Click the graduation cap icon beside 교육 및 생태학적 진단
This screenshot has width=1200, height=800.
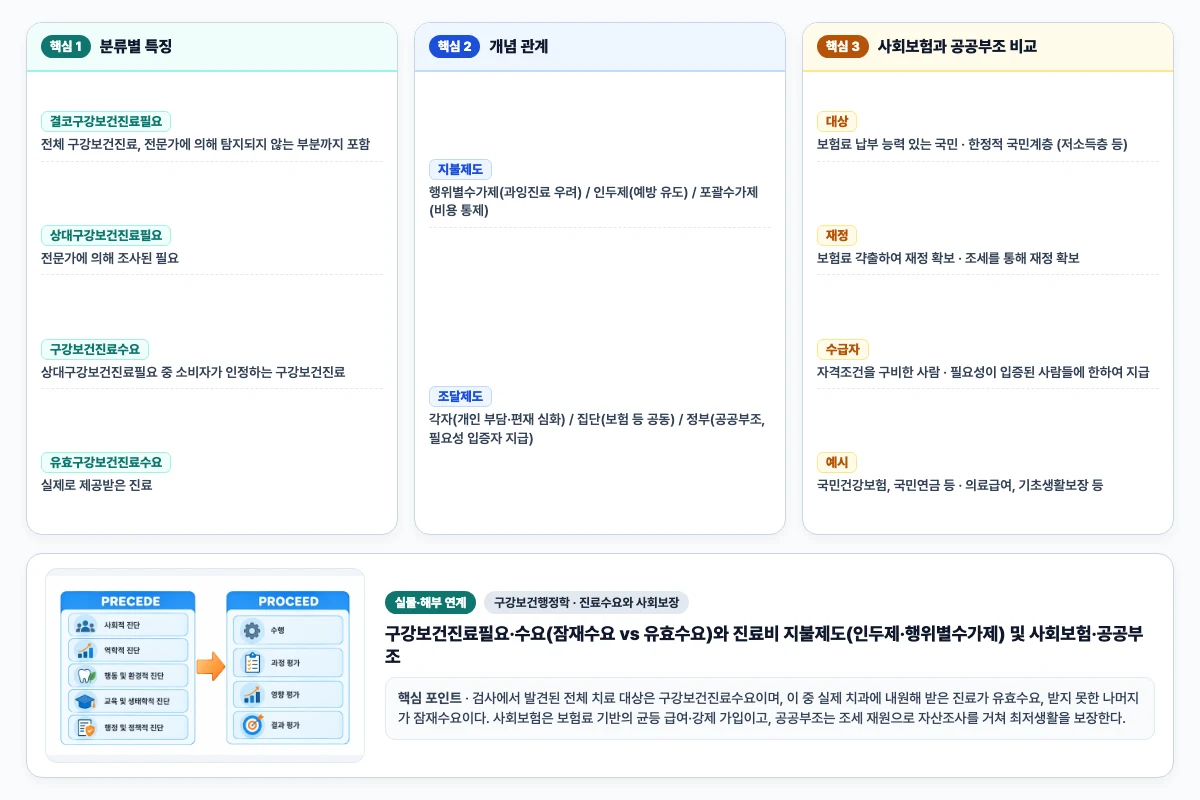[x=85, y=702]
